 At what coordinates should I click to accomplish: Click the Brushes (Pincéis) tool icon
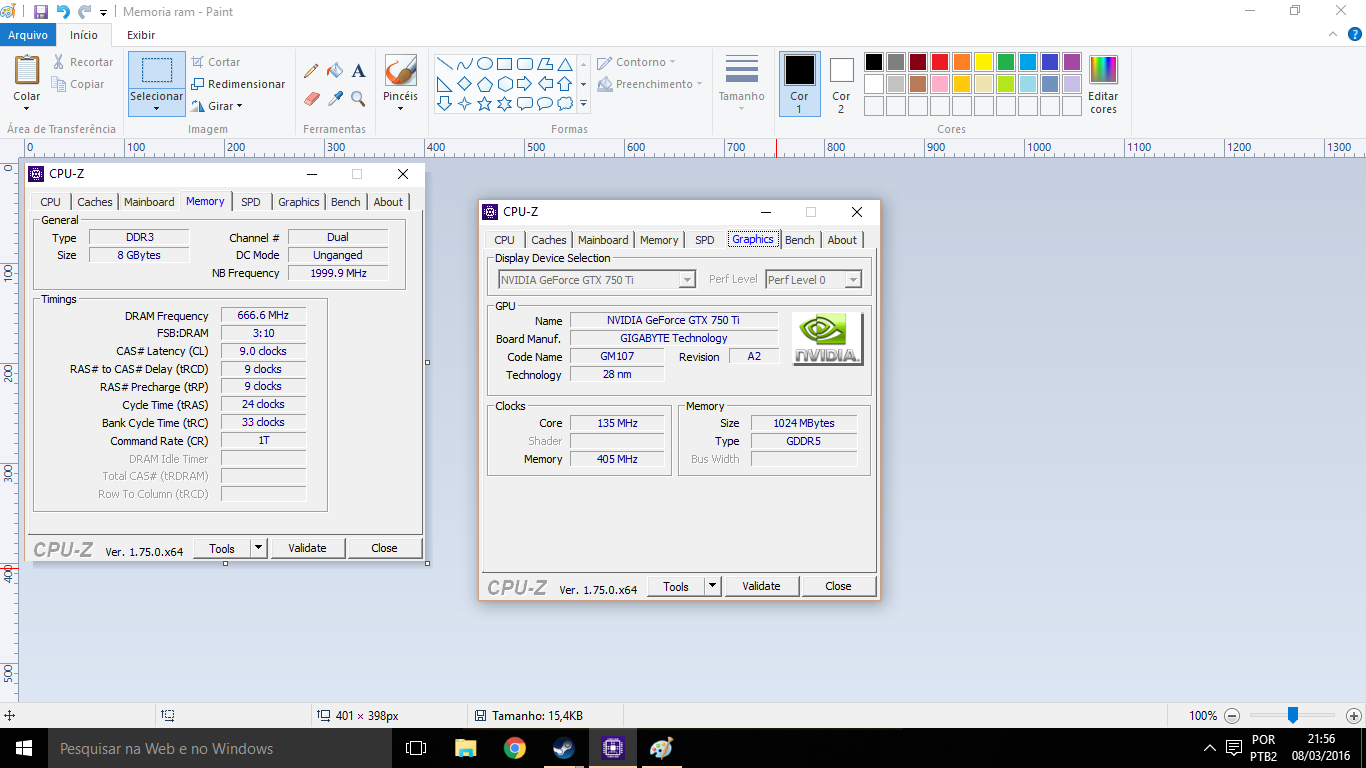[x=400, y=71]
